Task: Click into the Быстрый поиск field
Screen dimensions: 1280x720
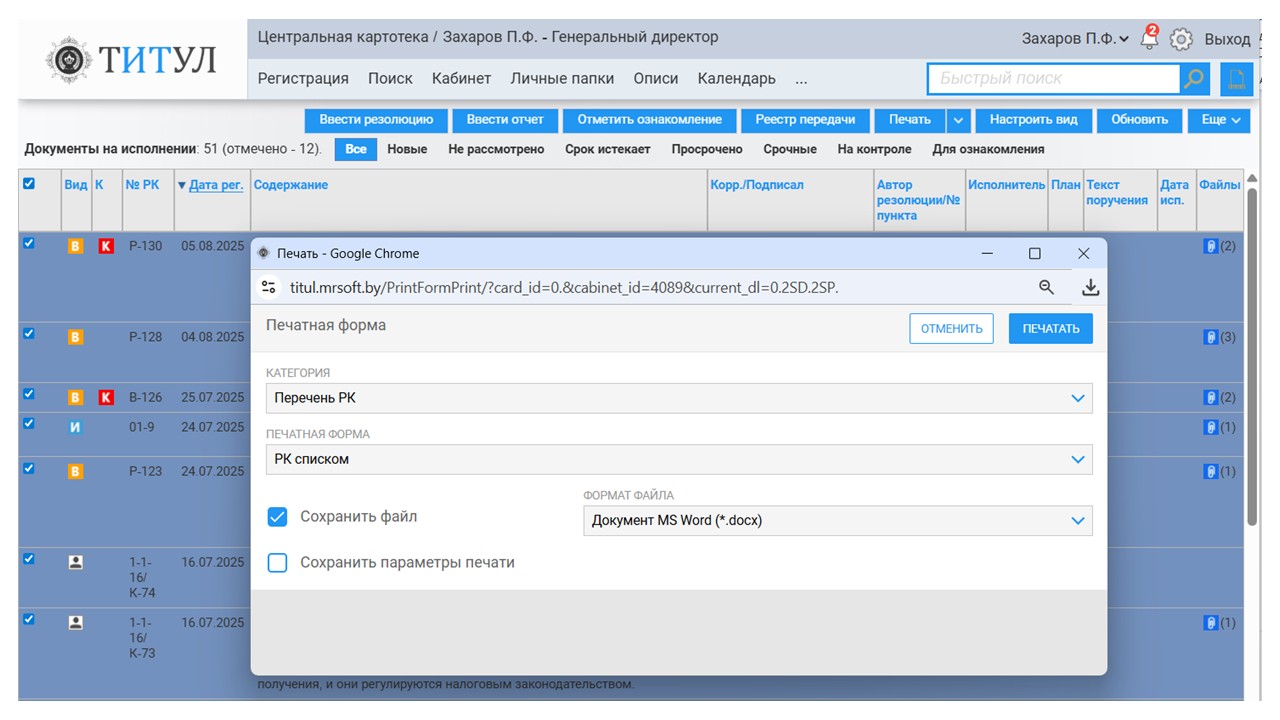Action: click(1052, 79)
